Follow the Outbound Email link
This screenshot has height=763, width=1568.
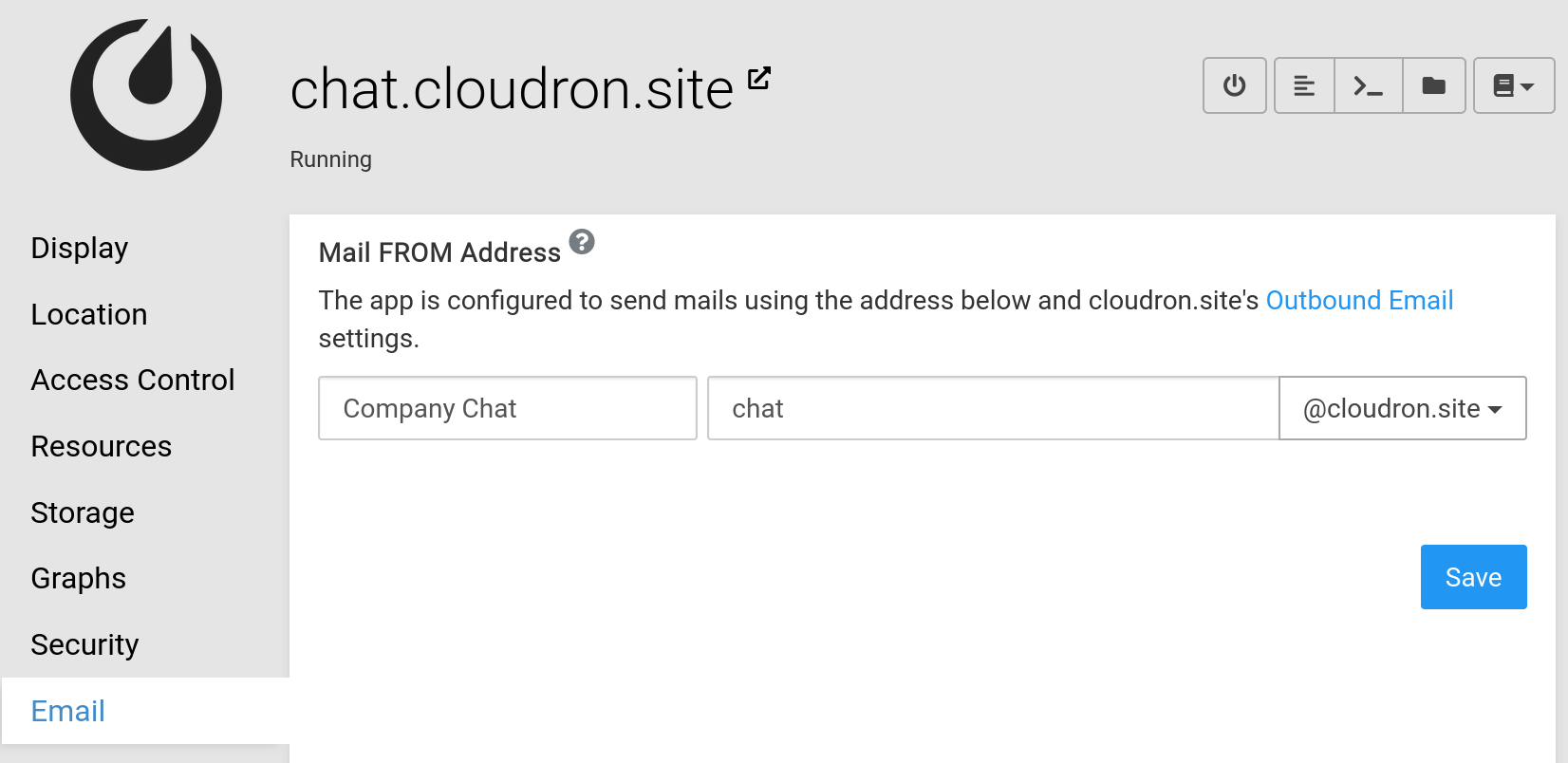[1359, 300]
